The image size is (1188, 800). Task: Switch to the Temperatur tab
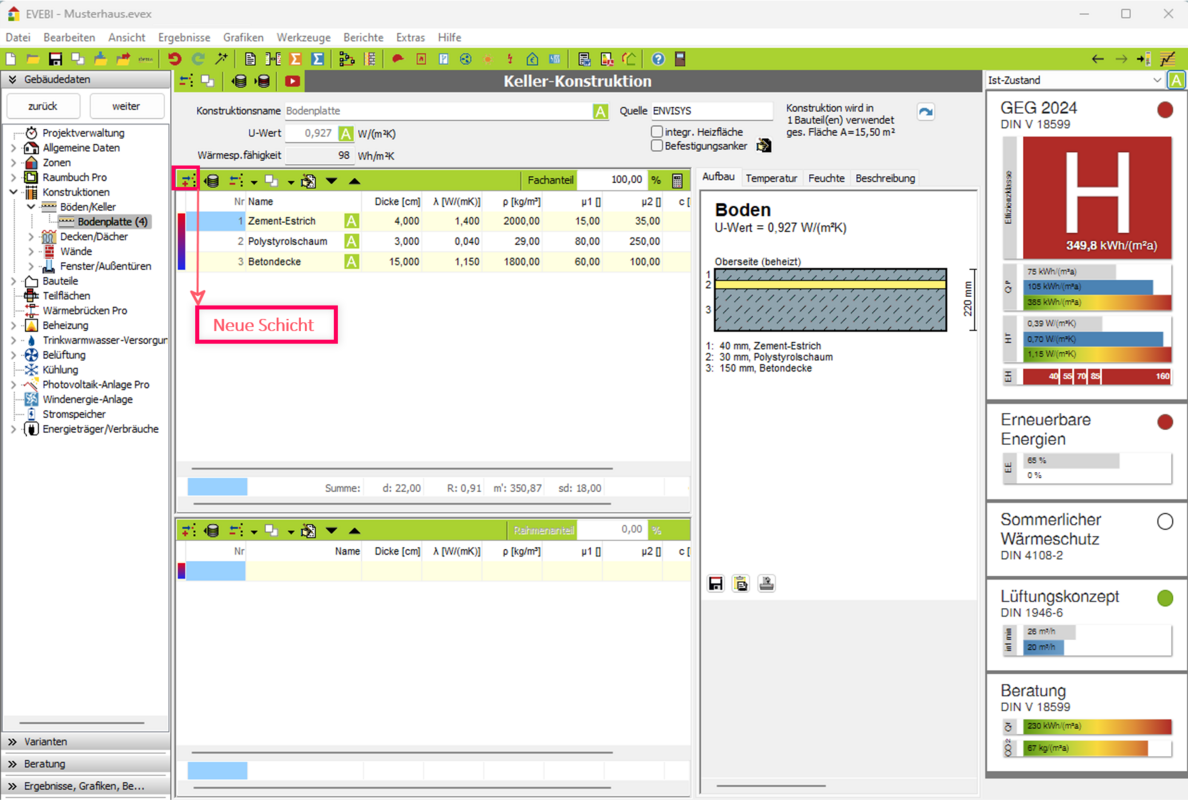tap(771, 178)
